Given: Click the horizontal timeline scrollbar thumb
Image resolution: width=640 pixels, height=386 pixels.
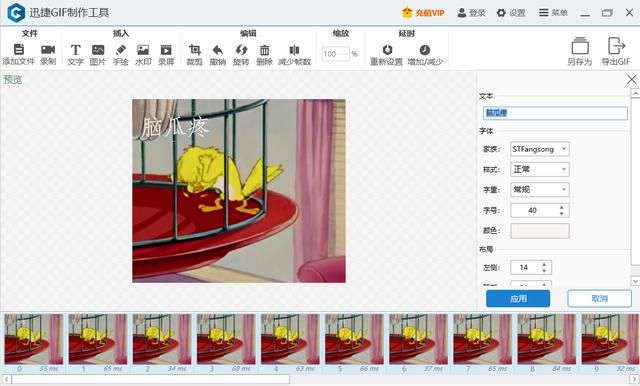Looking at the screenshot, I should point(151,379).
